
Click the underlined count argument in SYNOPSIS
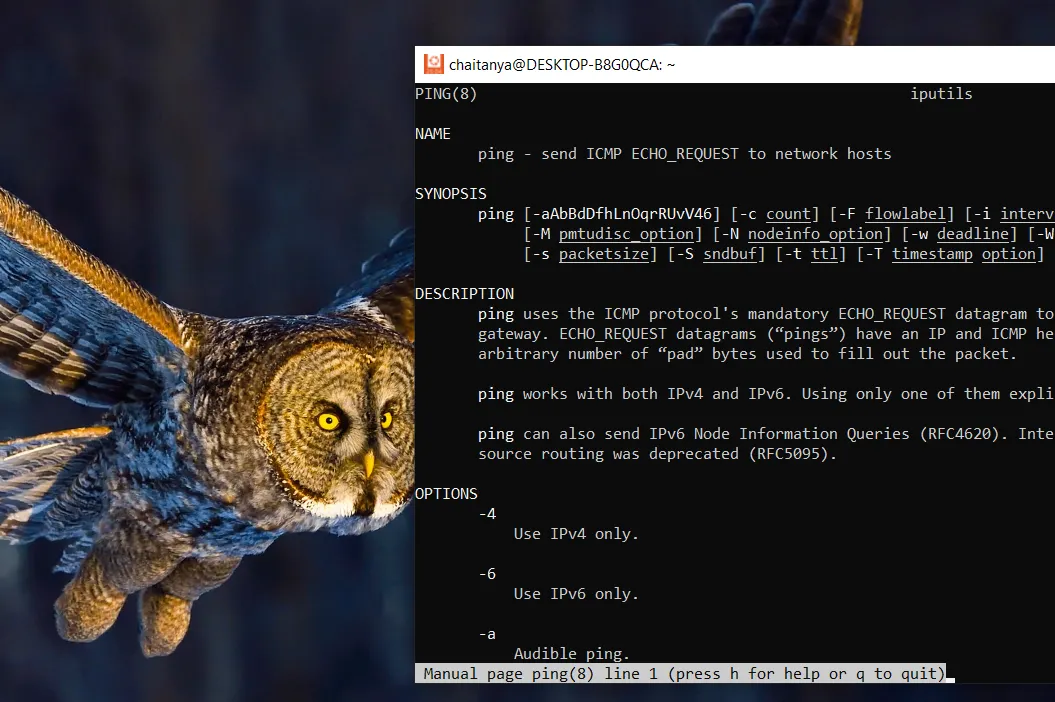[788, 213]
